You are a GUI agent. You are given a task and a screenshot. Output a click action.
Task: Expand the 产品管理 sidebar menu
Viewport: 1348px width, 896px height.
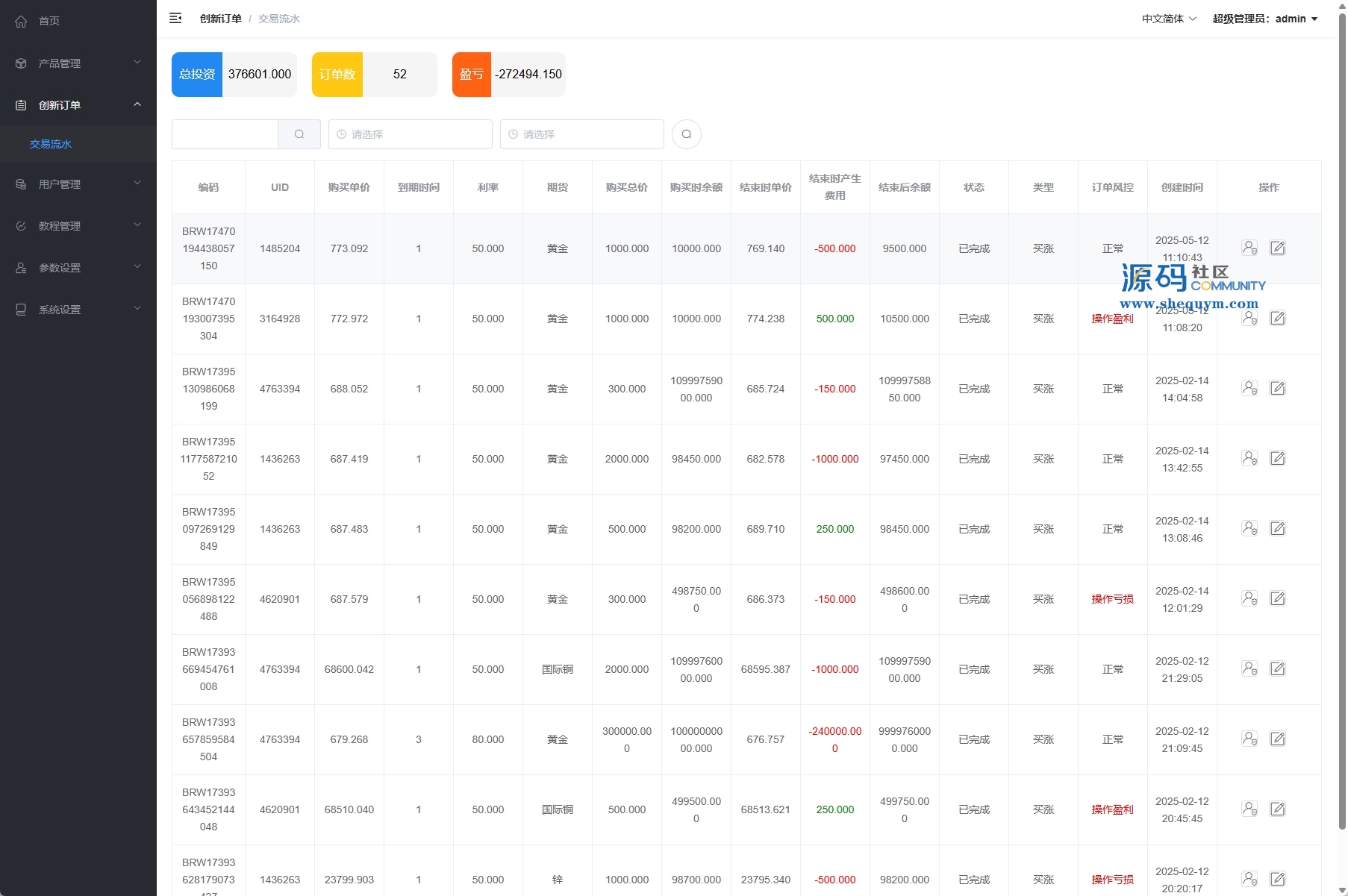click(78, 63)
